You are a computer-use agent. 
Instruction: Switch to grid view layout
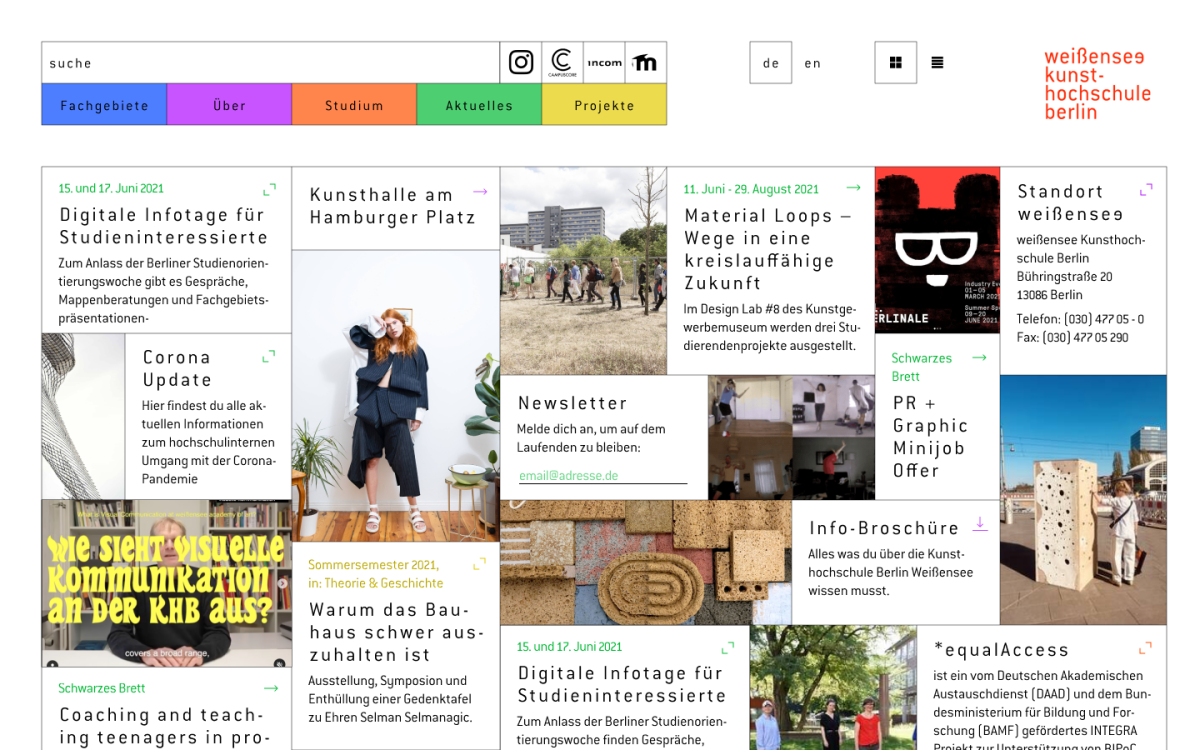(895, 62)
